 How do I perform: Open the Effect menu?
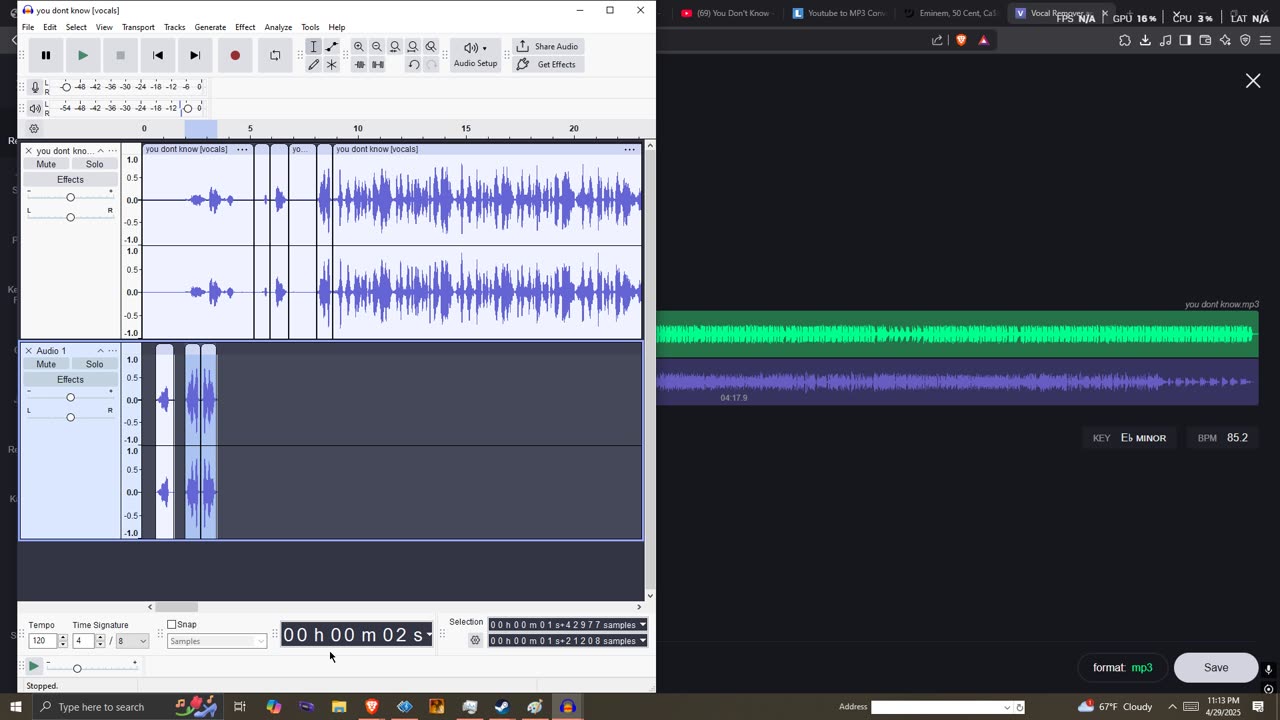tap(245, 27)
